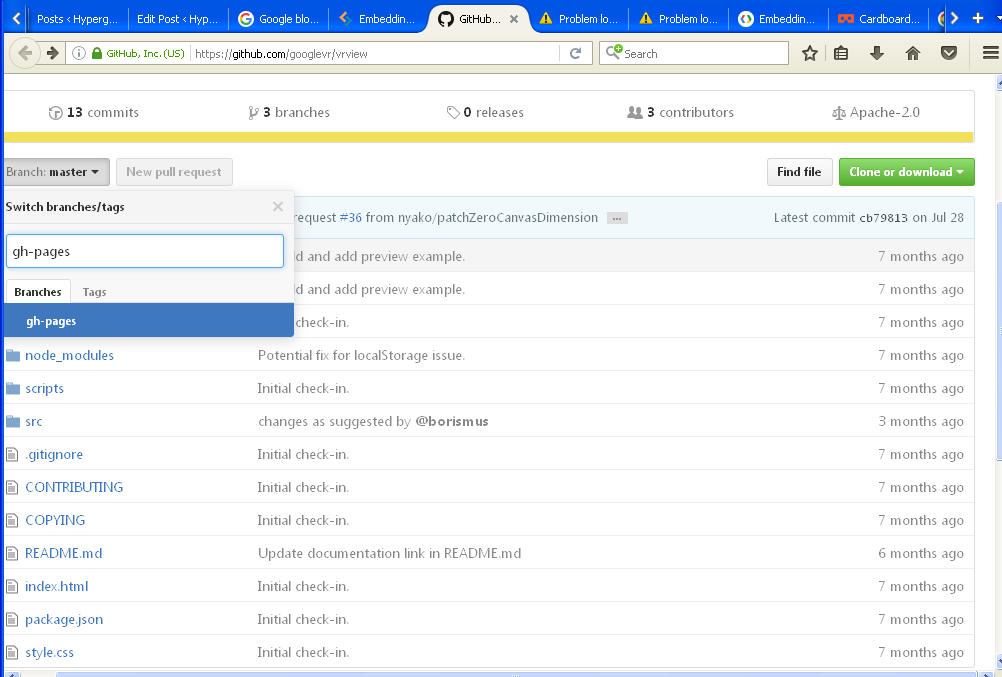Select the Tags tab in popup
1002x677 pixels.
95,292
